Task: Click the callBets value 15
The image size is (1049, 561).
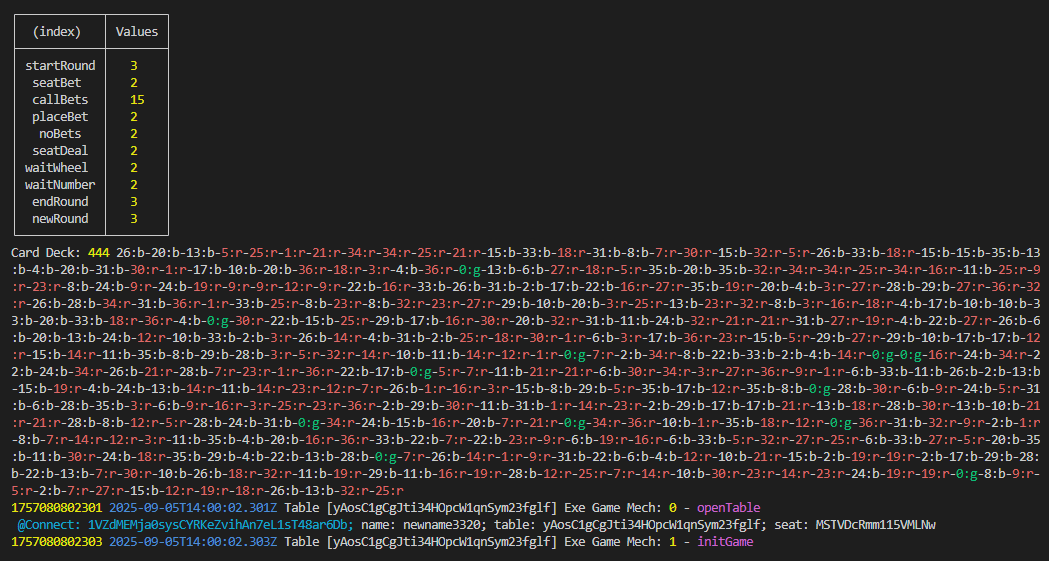Action: coord(137,100)
